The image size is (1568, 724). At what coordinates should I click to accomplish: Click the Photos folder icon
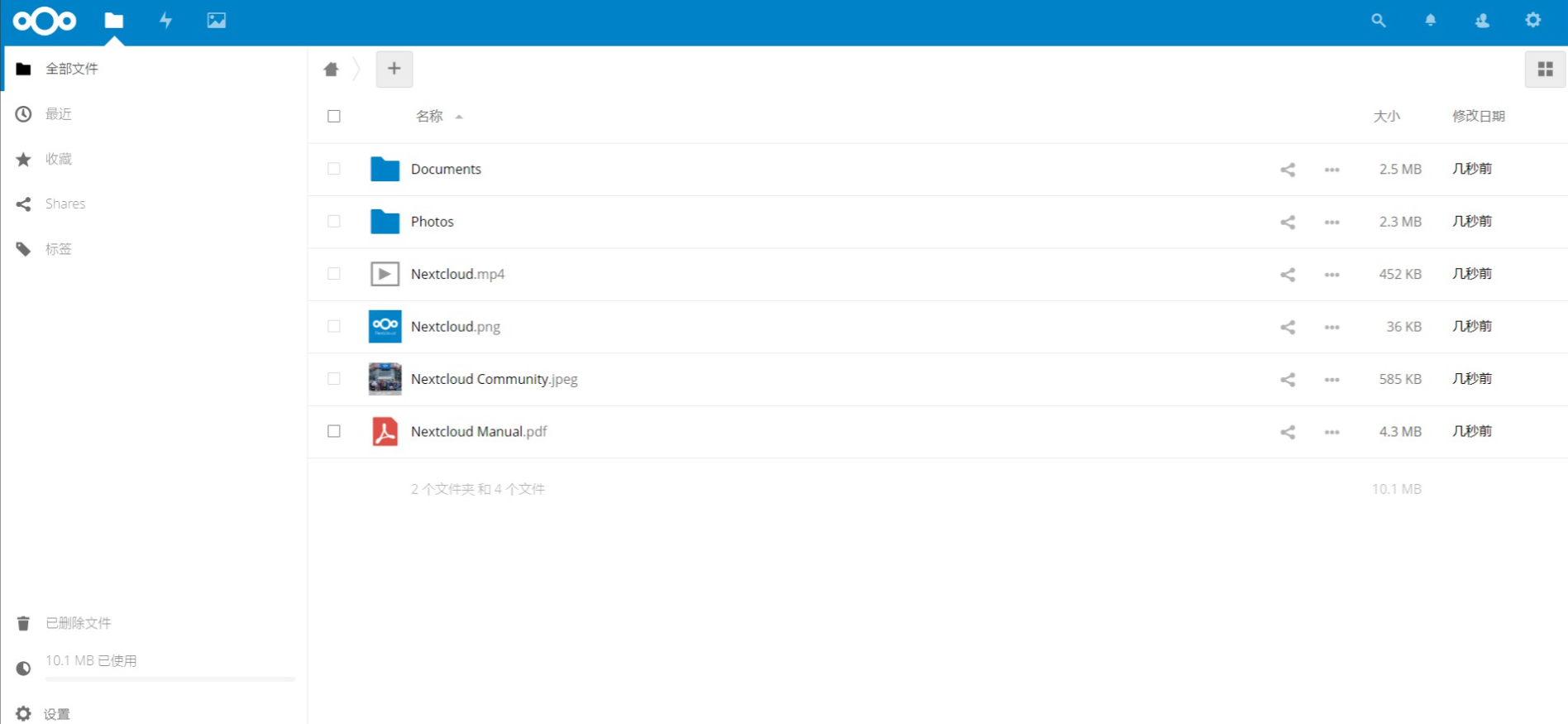pyautogui.click(x=385, y=221)
